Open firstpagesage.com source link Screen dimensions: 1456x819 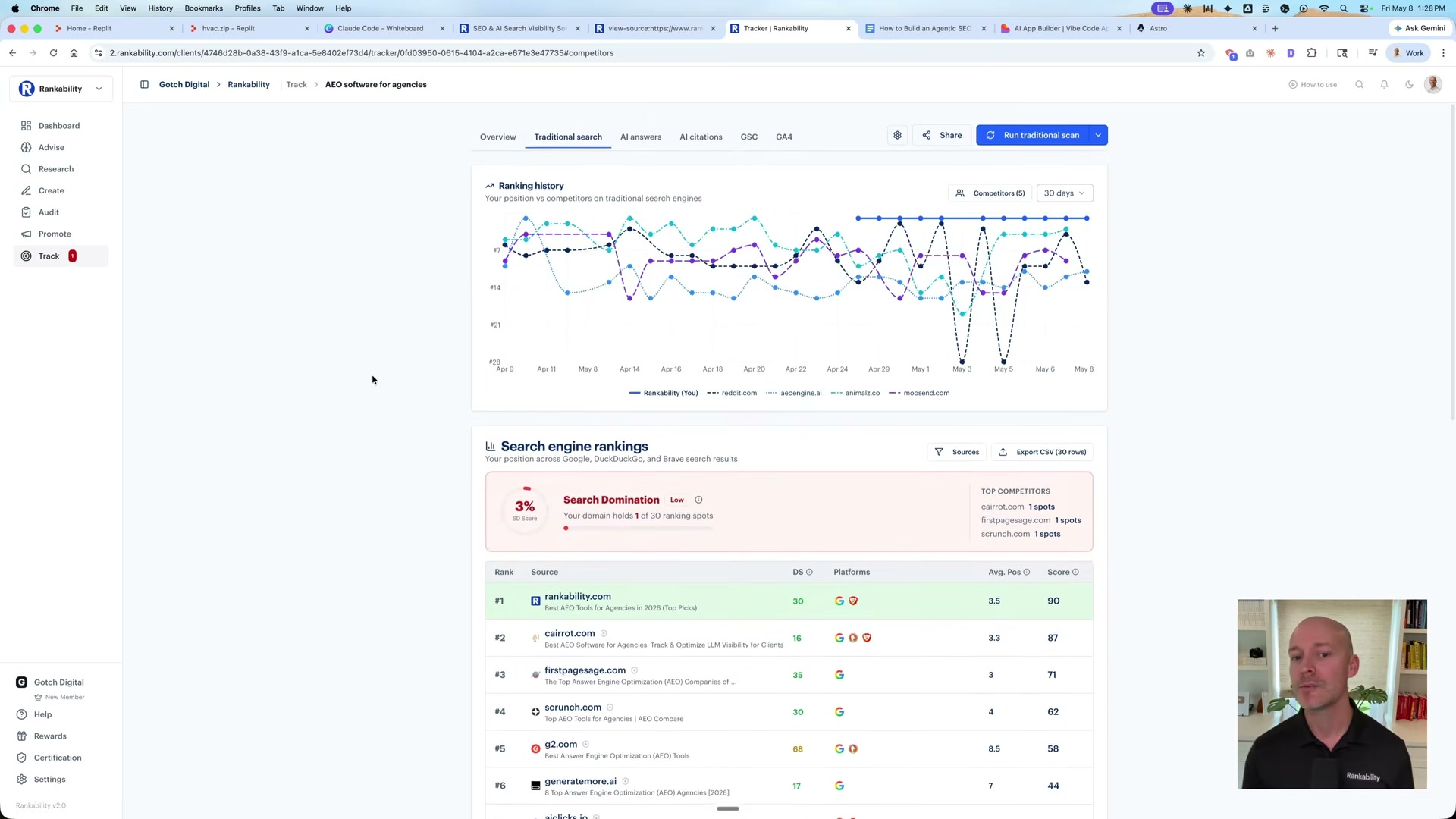pyautogui.click(x=585, y=670)
